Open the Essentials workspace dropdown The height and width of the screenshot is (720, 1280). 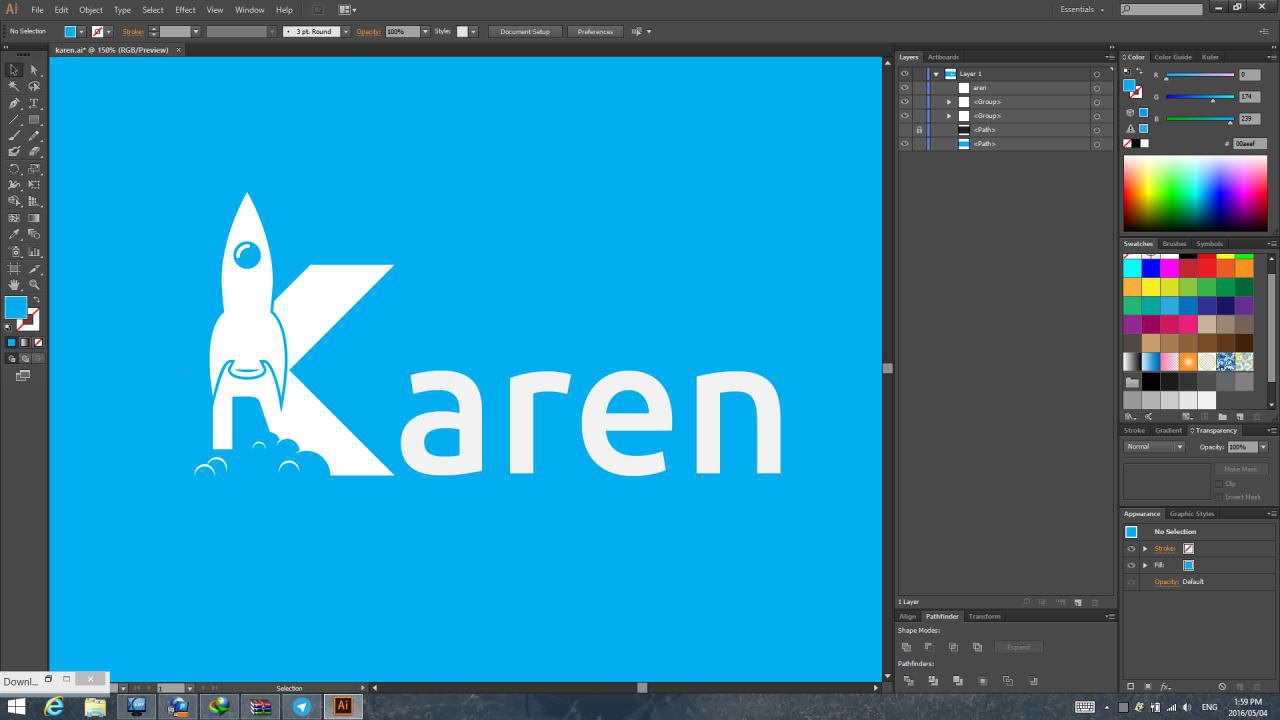tap(1082, 9)
